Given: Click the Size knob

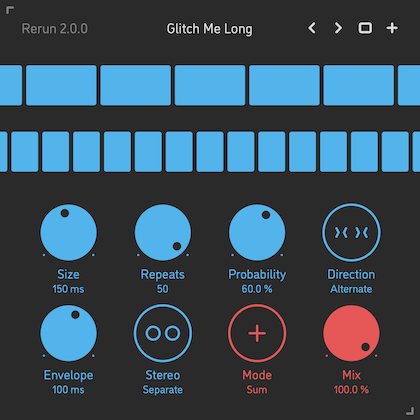Looking at the screenshot, I should point(69,232).
